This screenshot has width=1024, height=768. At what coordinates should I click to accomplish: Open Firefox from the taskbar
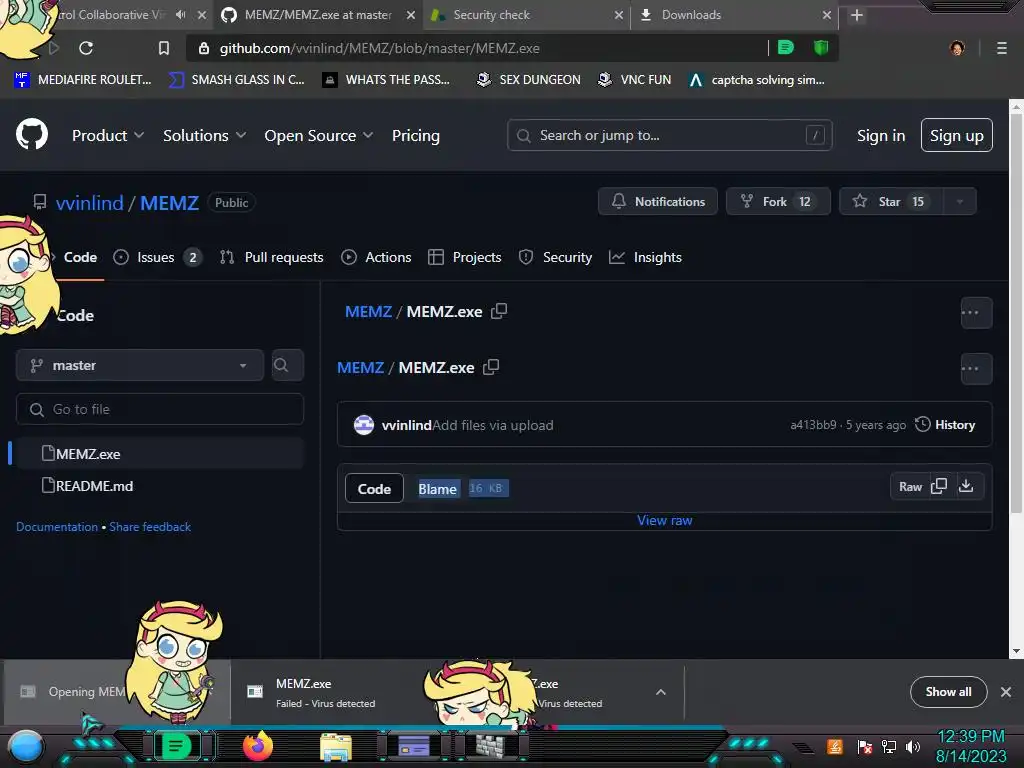pyautogui.click(x=258, y=746)
